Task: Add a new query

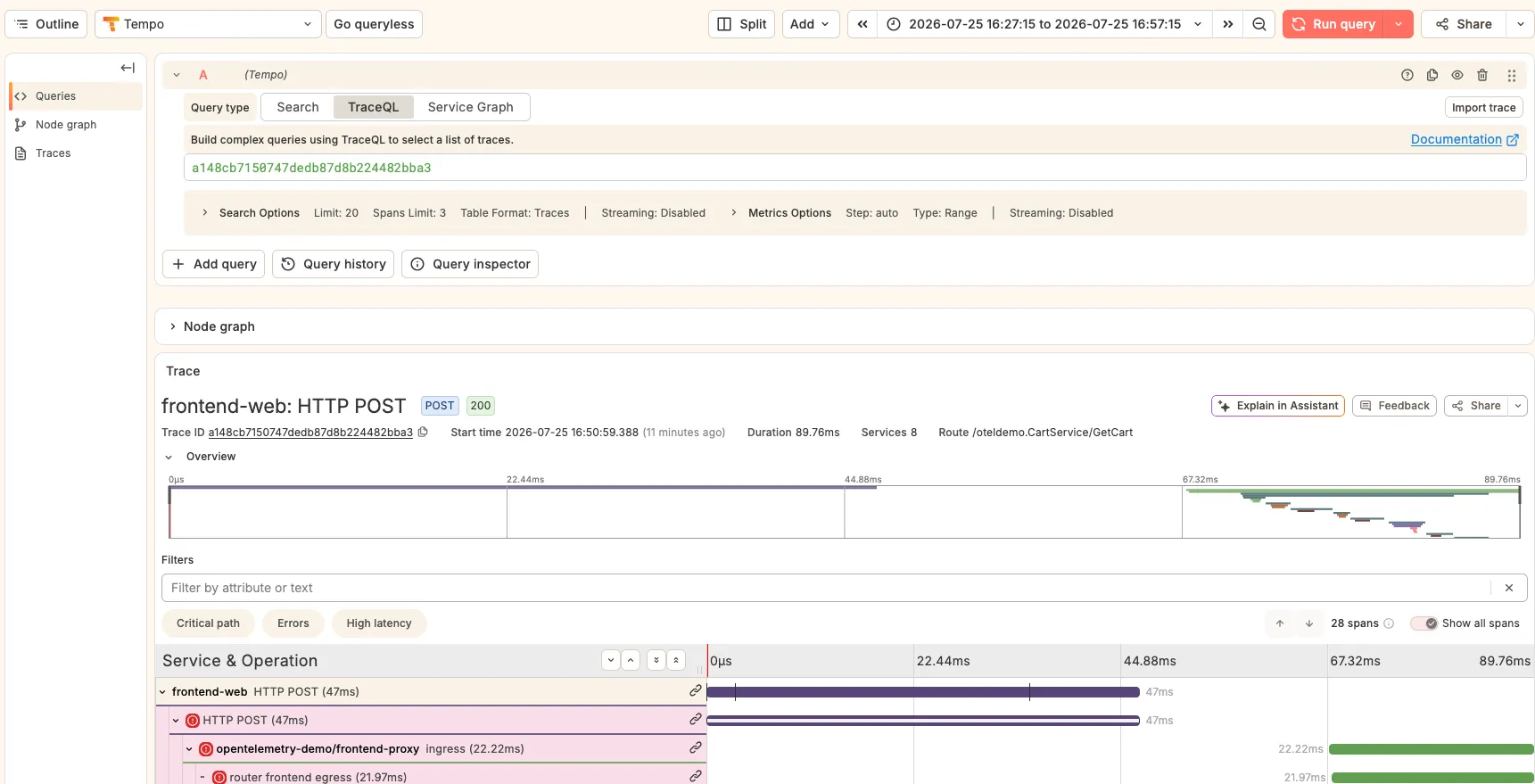Action: point(214,264)
